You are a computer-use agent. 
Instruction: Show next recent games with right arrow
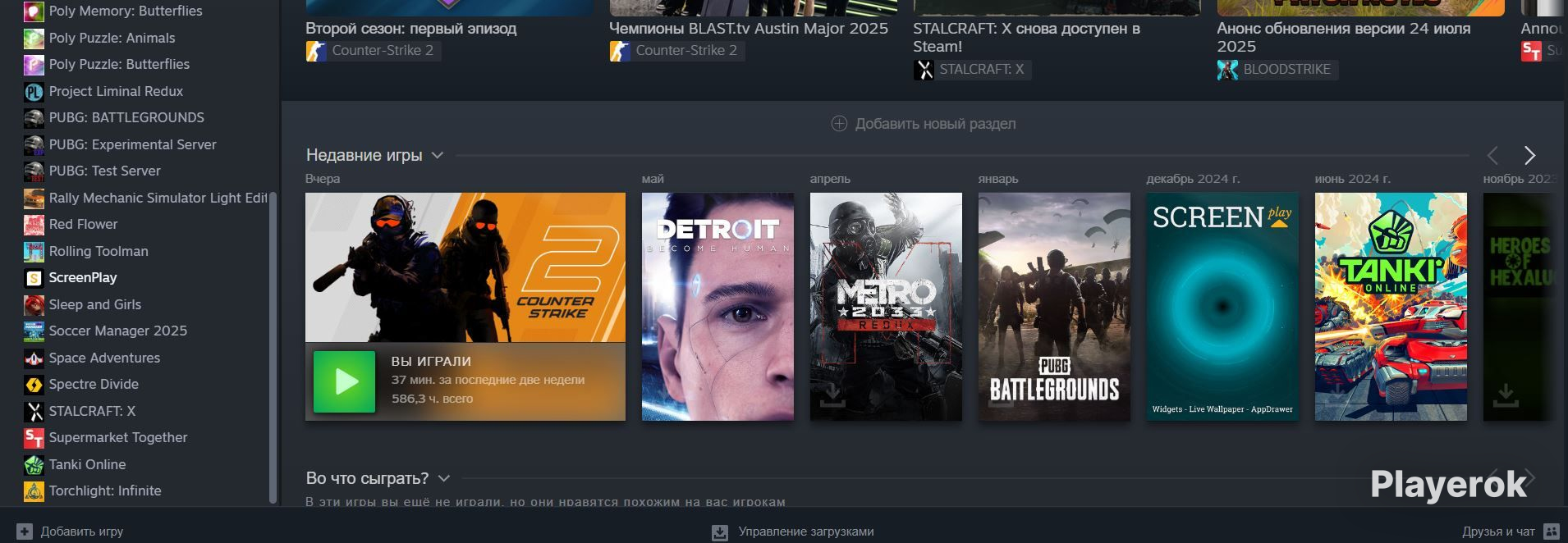click(x=1529, y=155)
